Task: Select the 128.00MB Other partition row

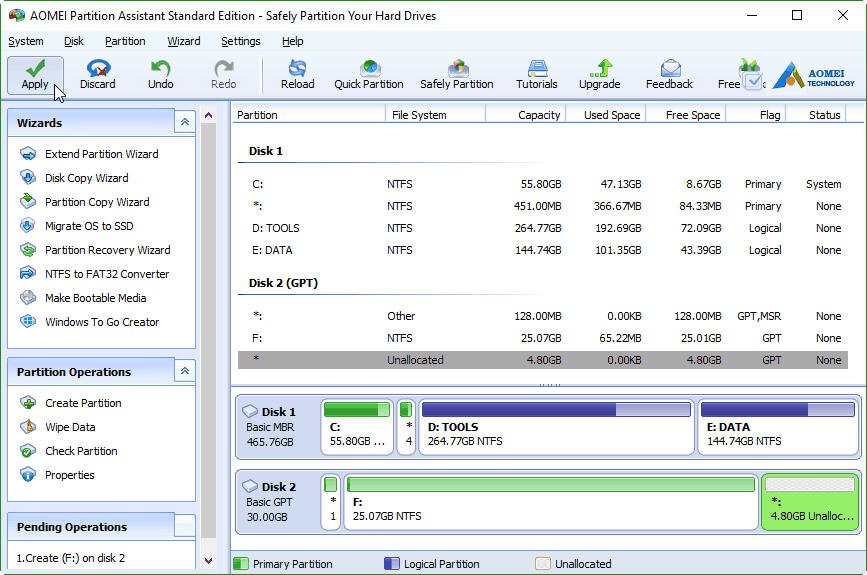Action: [x=542, y=316]
